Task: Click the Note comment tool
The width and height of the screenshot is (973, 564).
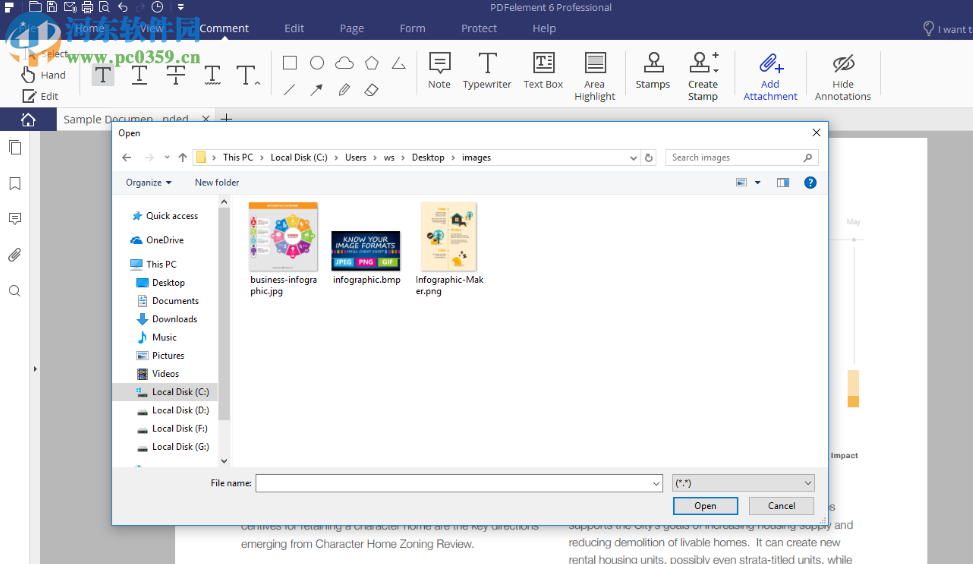Action: click(x=439, y=71)
